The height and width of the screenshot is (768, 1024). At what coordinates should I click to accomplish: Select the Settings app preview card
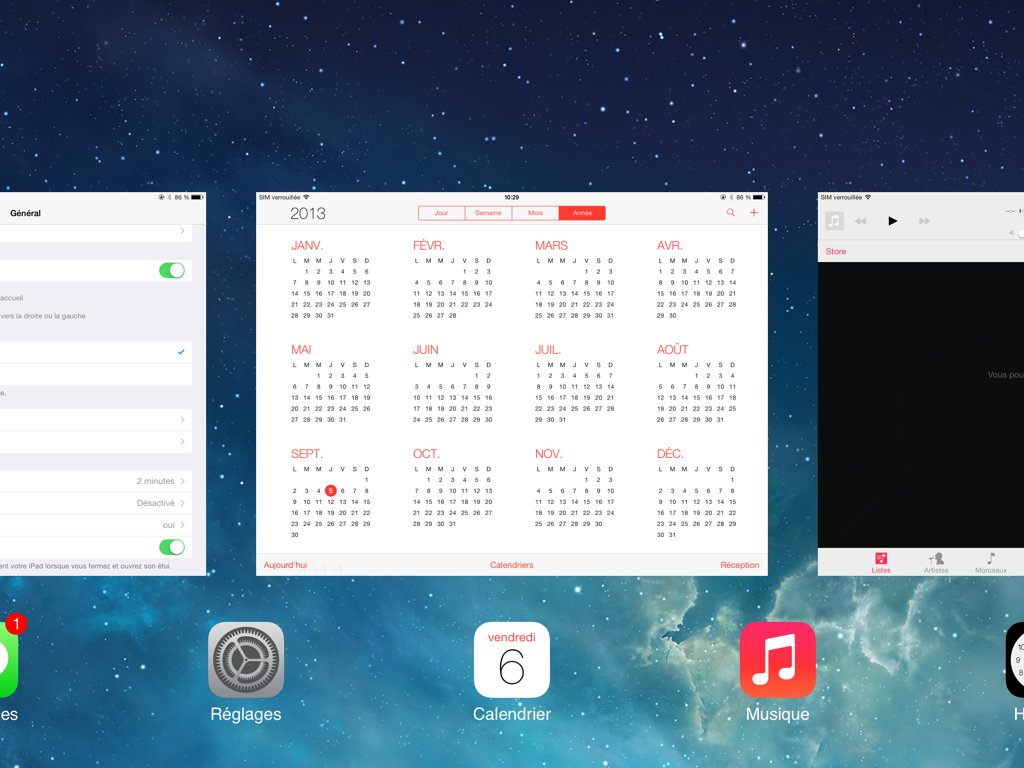point(103,384)
